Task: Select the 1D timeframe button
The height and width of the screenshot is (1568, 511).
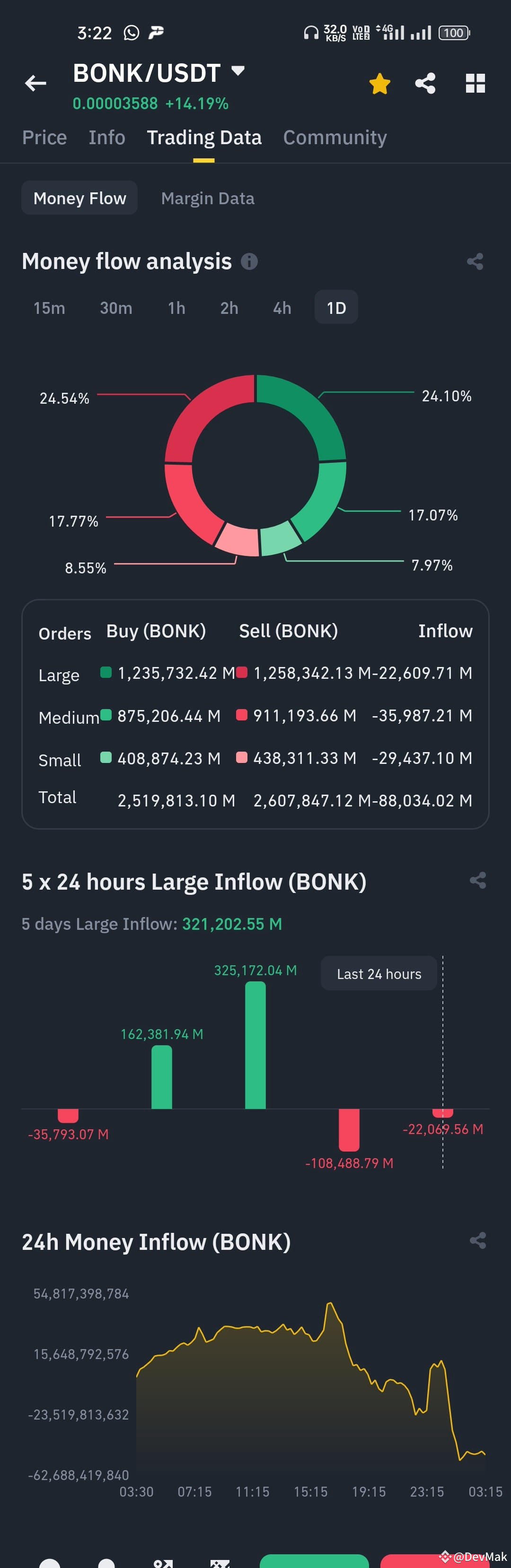Action: (335, 307)
